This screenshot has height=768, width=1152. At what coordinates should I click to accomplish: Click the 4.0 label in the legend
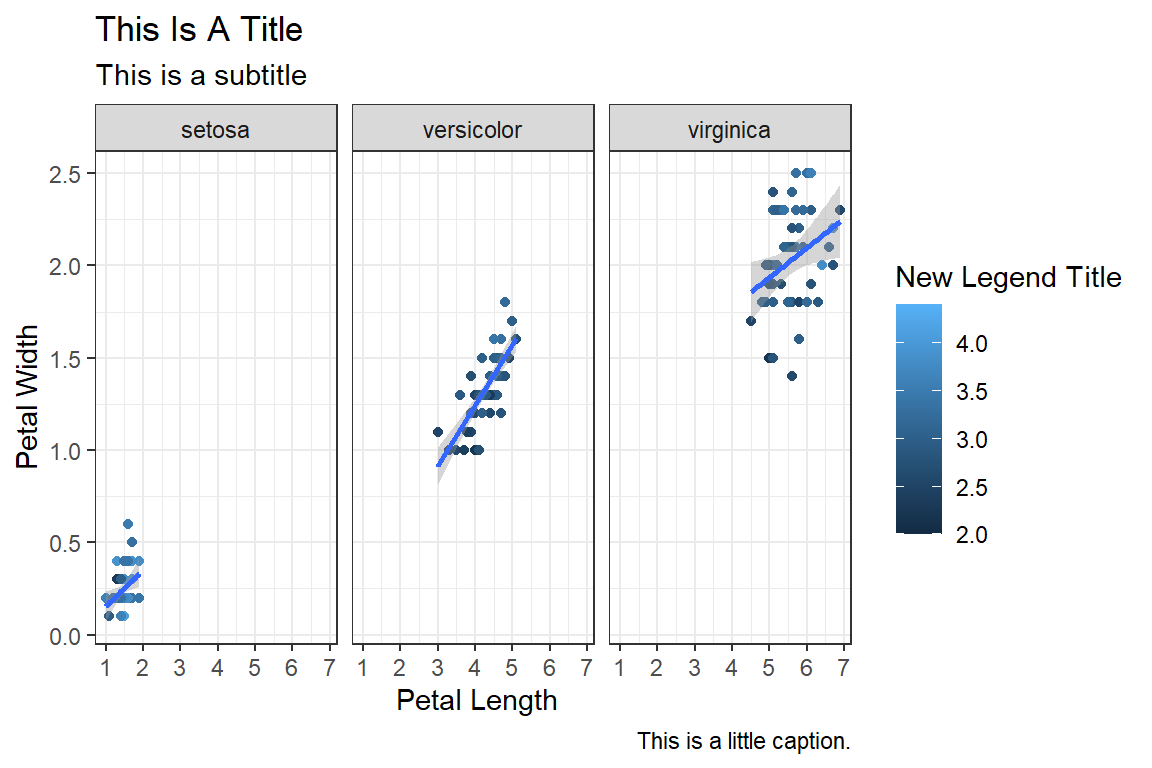973,343
